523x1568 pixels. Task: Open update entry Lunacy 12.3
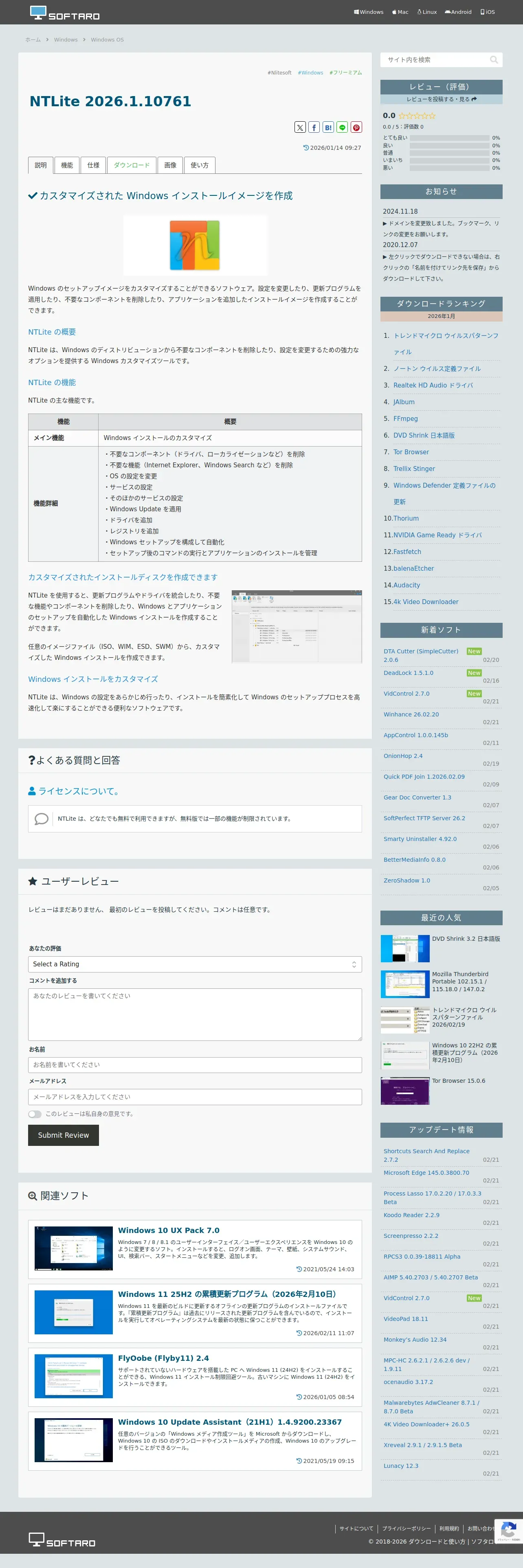click(401, 1466)
